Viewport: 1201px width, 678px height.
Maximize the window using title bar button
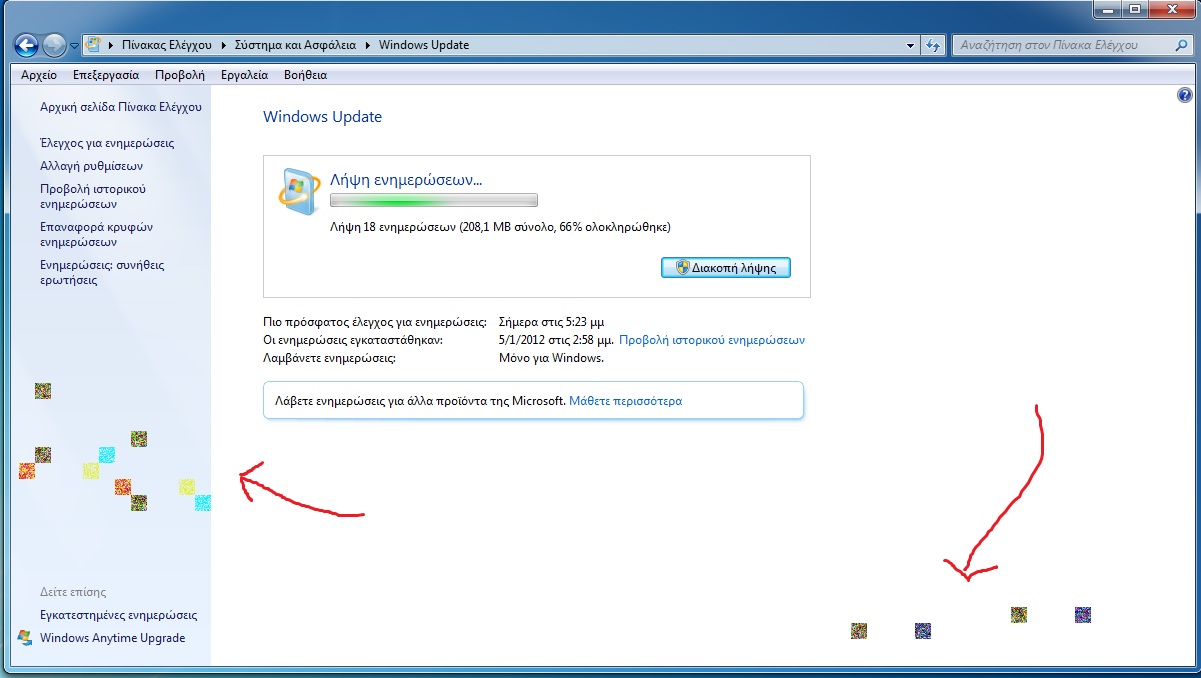(x=1134, y=9)
